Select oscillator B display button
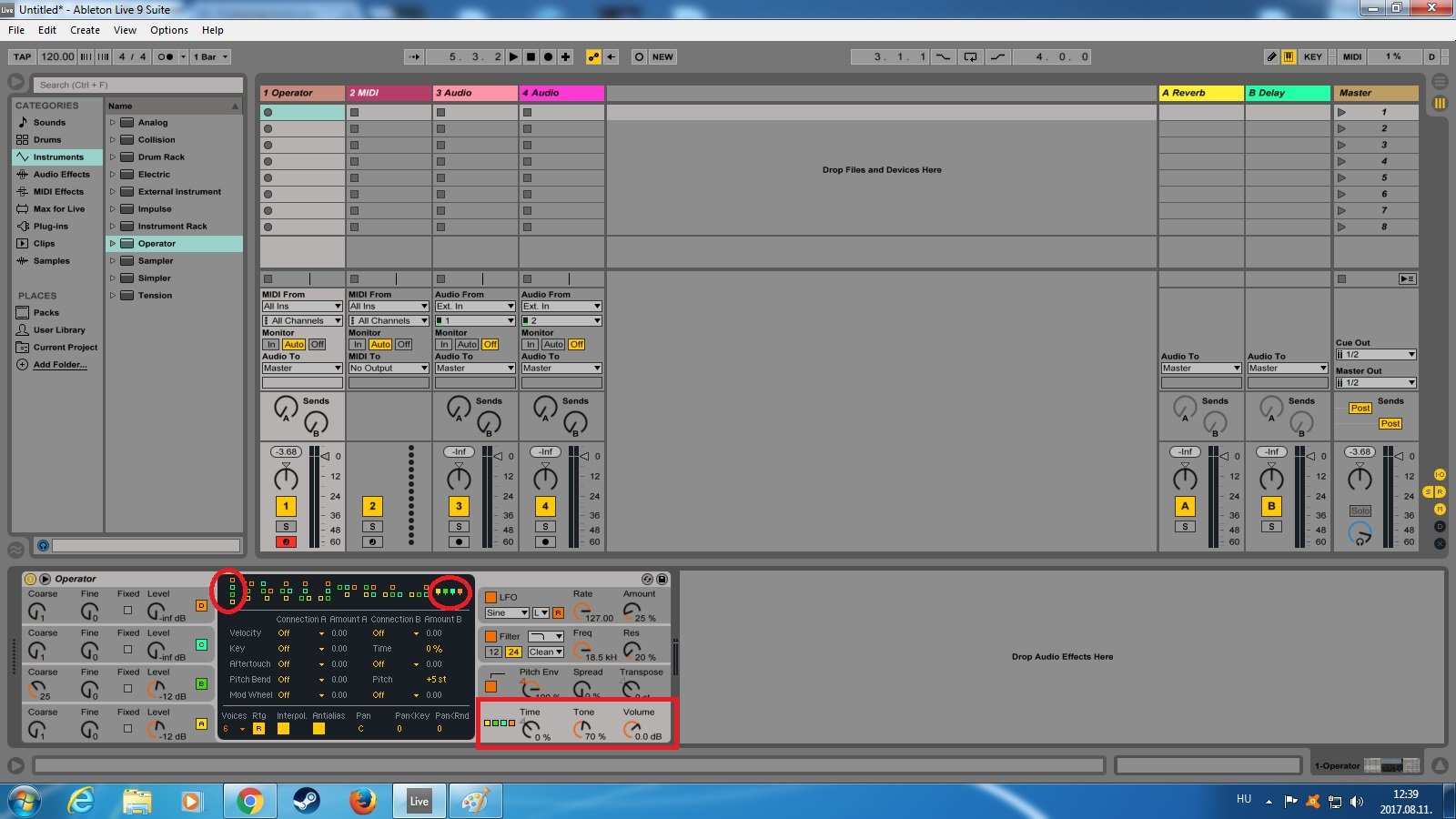This screenshot has width=1456, height=819. tap(201, 684)
